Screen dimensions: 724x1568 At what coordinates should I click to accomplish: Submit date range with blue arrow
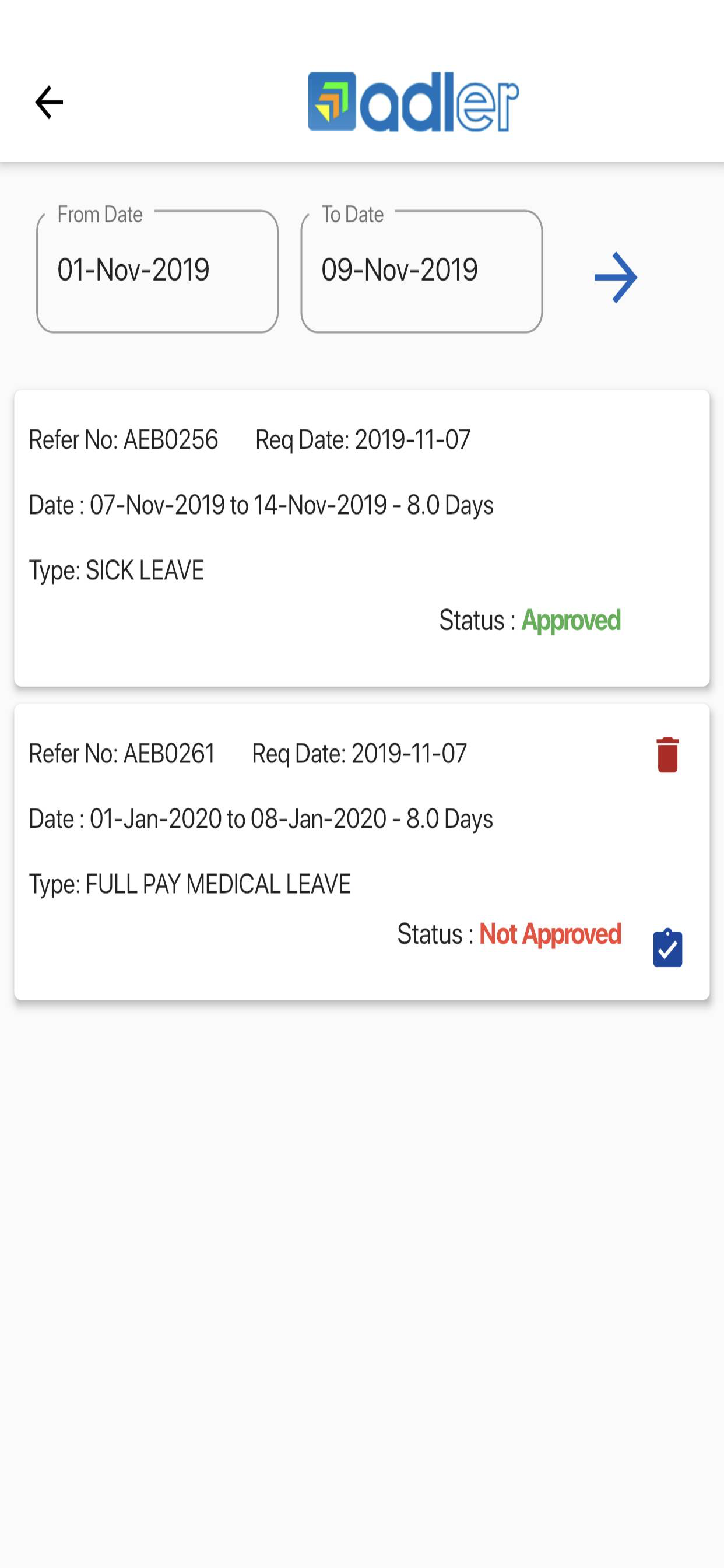(615, 278)
